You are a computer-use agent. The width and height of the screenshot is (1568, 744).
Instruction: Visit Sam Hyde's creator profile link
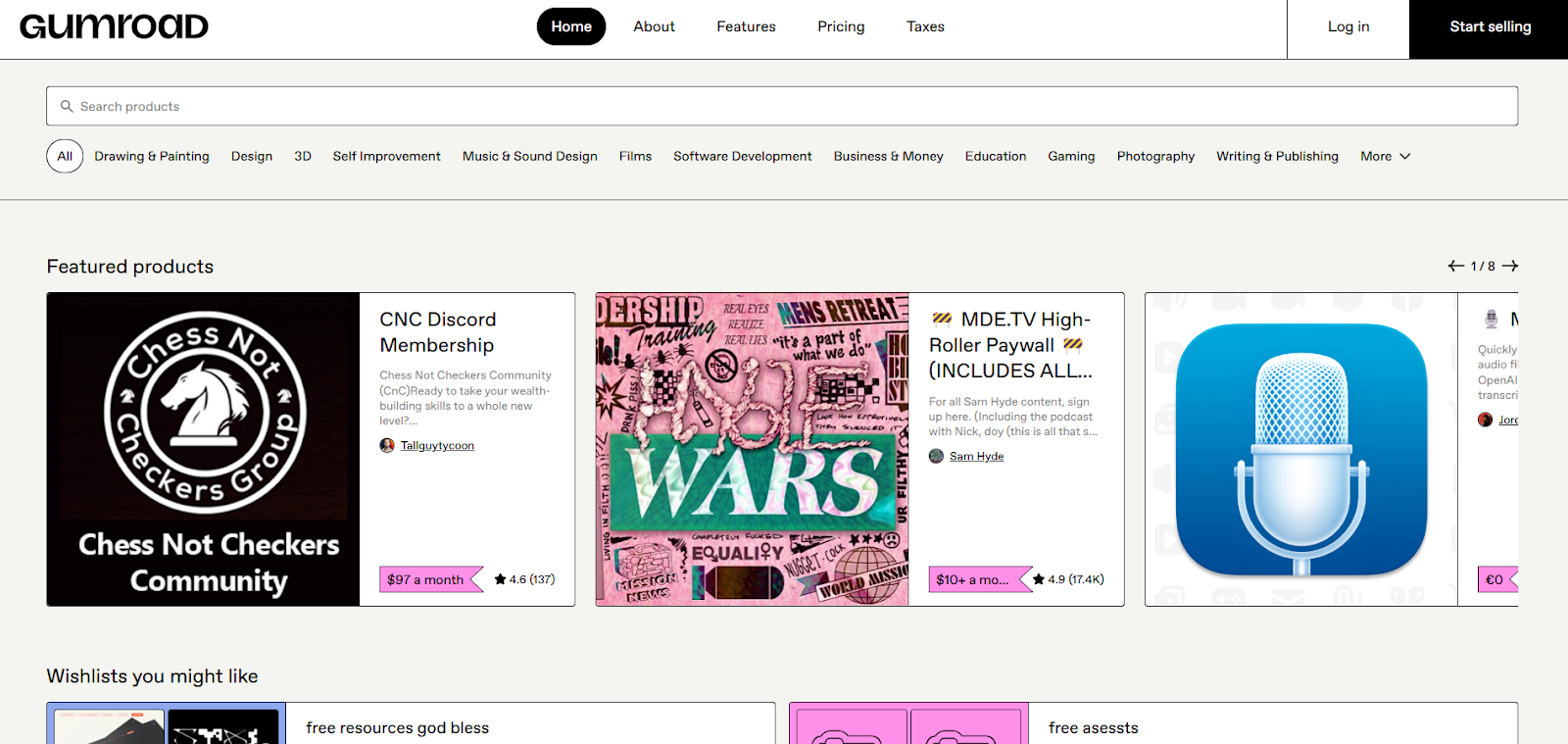click(976, 457)
